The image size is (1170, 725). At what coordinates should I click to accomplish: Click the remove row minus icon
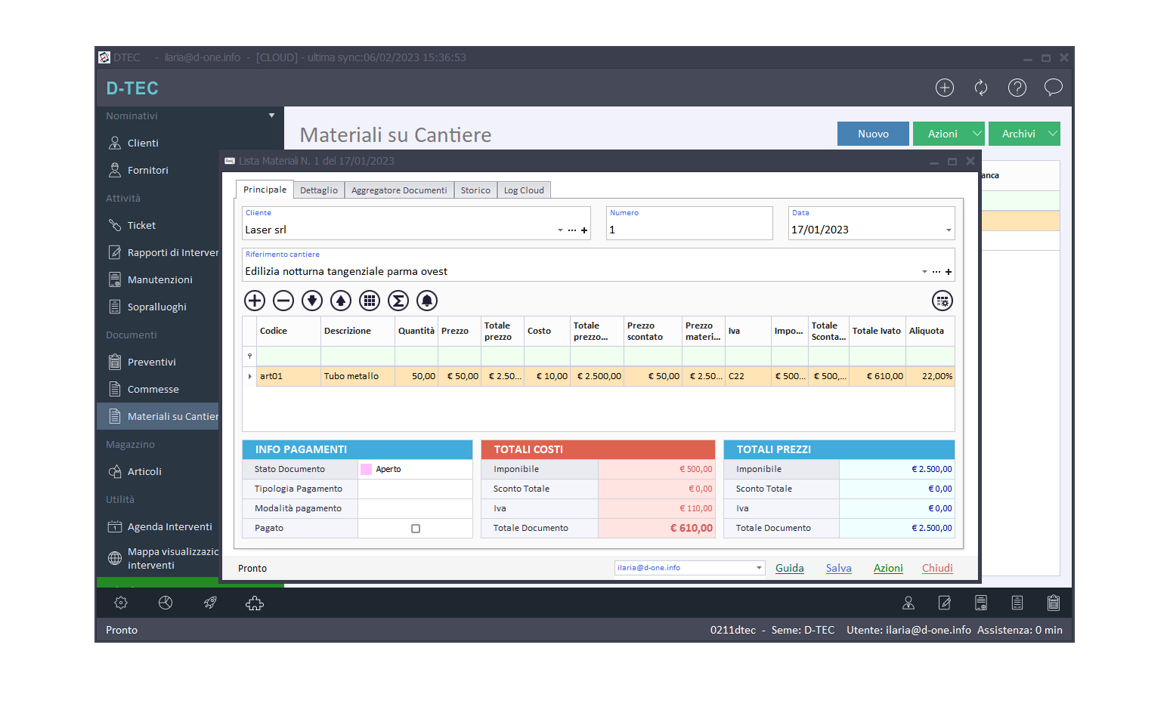click(x=283, y=300)
